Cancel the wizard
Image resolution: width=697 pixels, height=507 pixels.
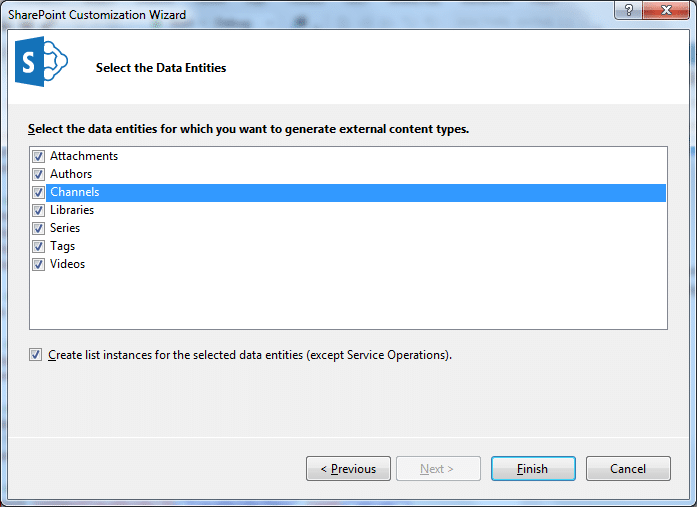point(628,469)
